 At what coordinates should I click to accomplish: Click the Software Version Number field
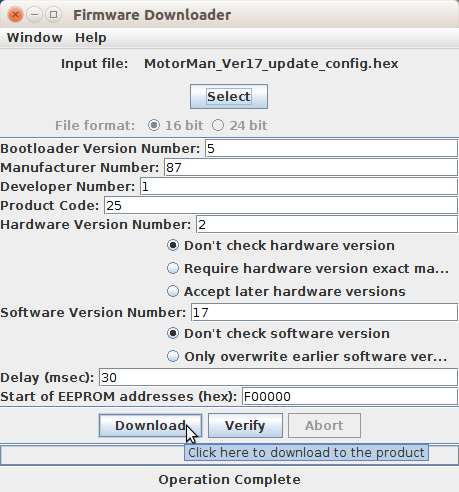324,312
